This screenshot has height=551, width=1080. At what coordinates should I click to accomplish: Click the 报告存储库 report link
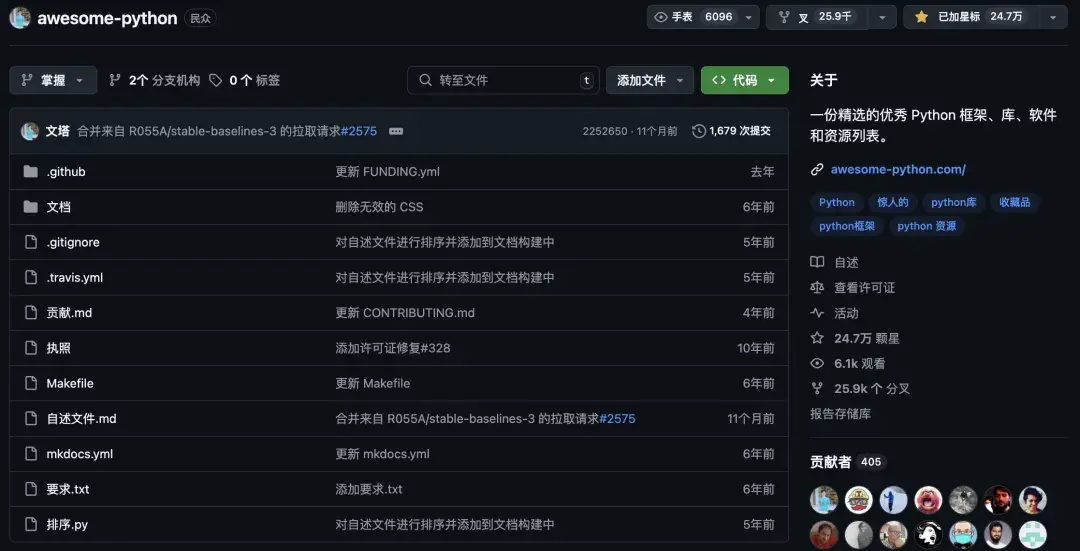point(840,414)
